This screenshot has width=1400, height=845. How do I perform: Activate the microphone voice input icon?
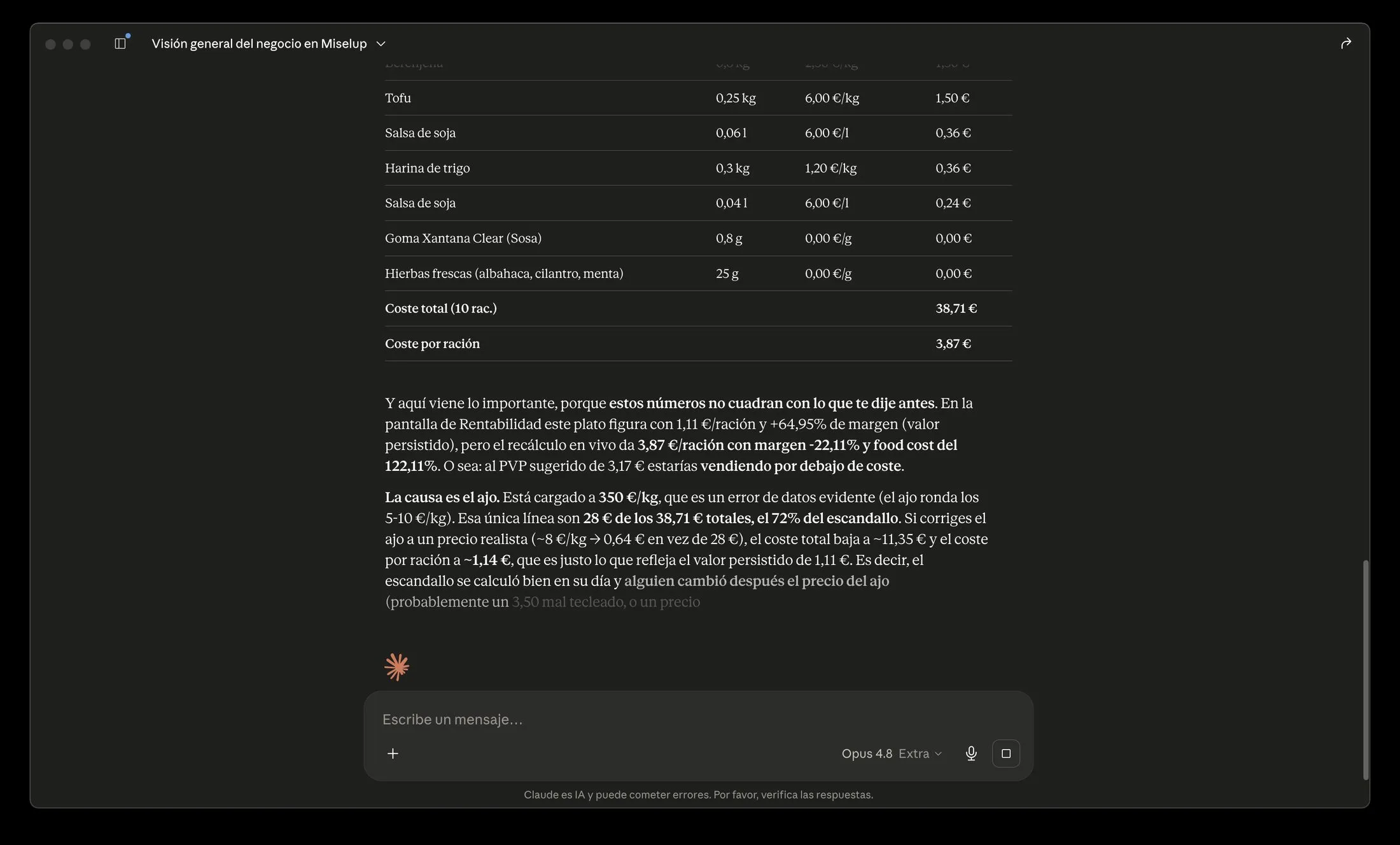tap(971, 753)
